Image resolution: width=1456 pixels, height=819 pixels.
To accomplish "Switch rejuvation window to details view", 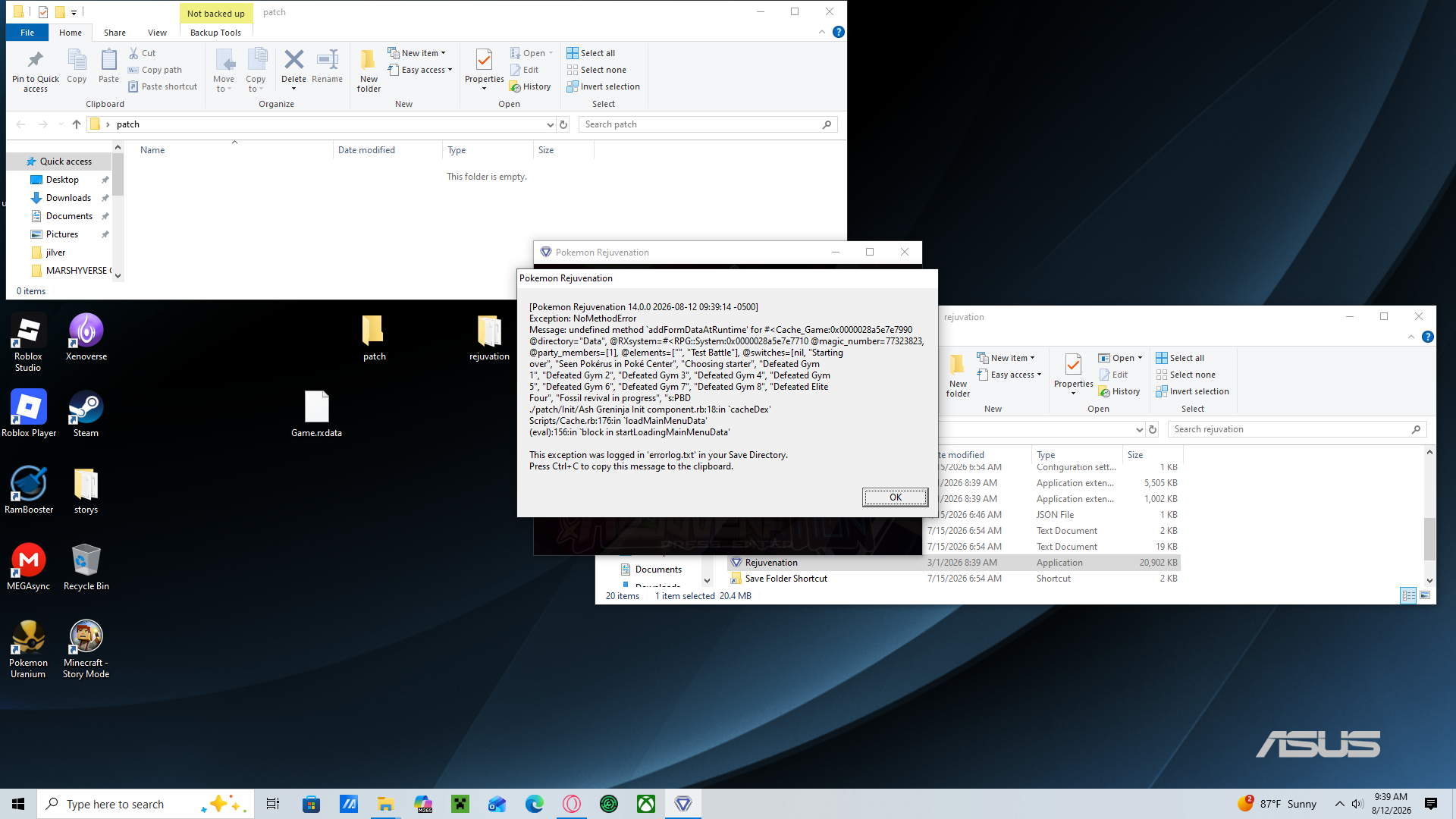I will click(1408, 595).
